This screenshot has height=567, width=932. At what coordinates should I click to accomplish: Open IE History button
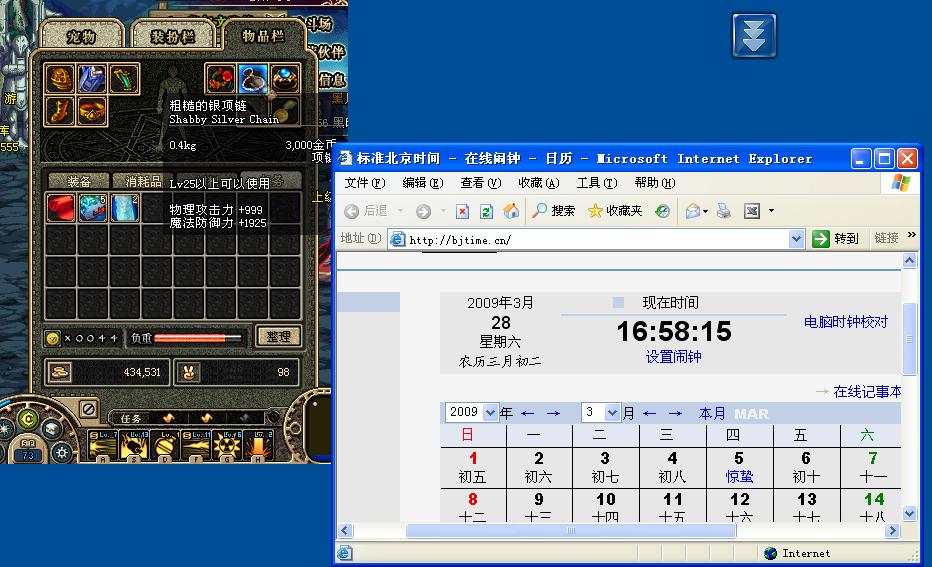click(662, 211)
